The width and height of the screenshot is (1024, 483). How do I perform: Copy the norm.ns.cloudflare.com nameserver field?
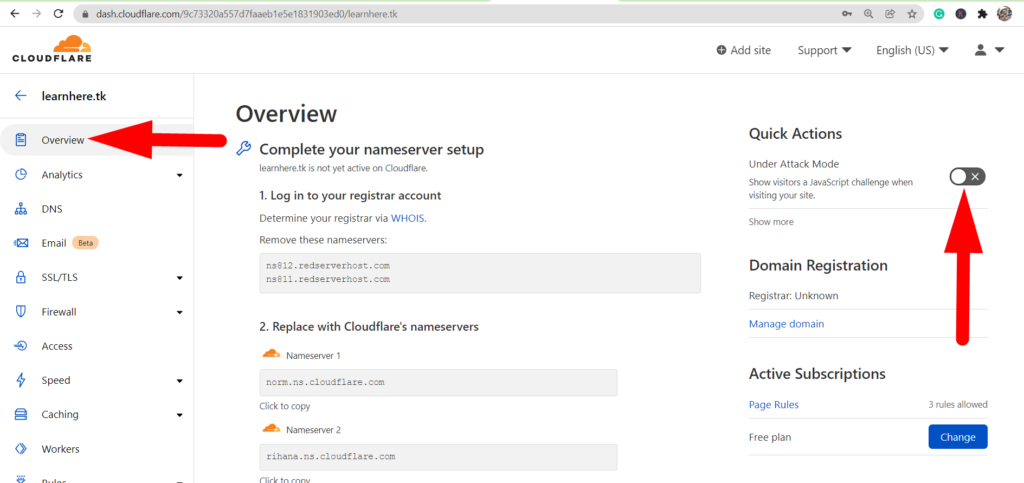(x=438, y=382)
